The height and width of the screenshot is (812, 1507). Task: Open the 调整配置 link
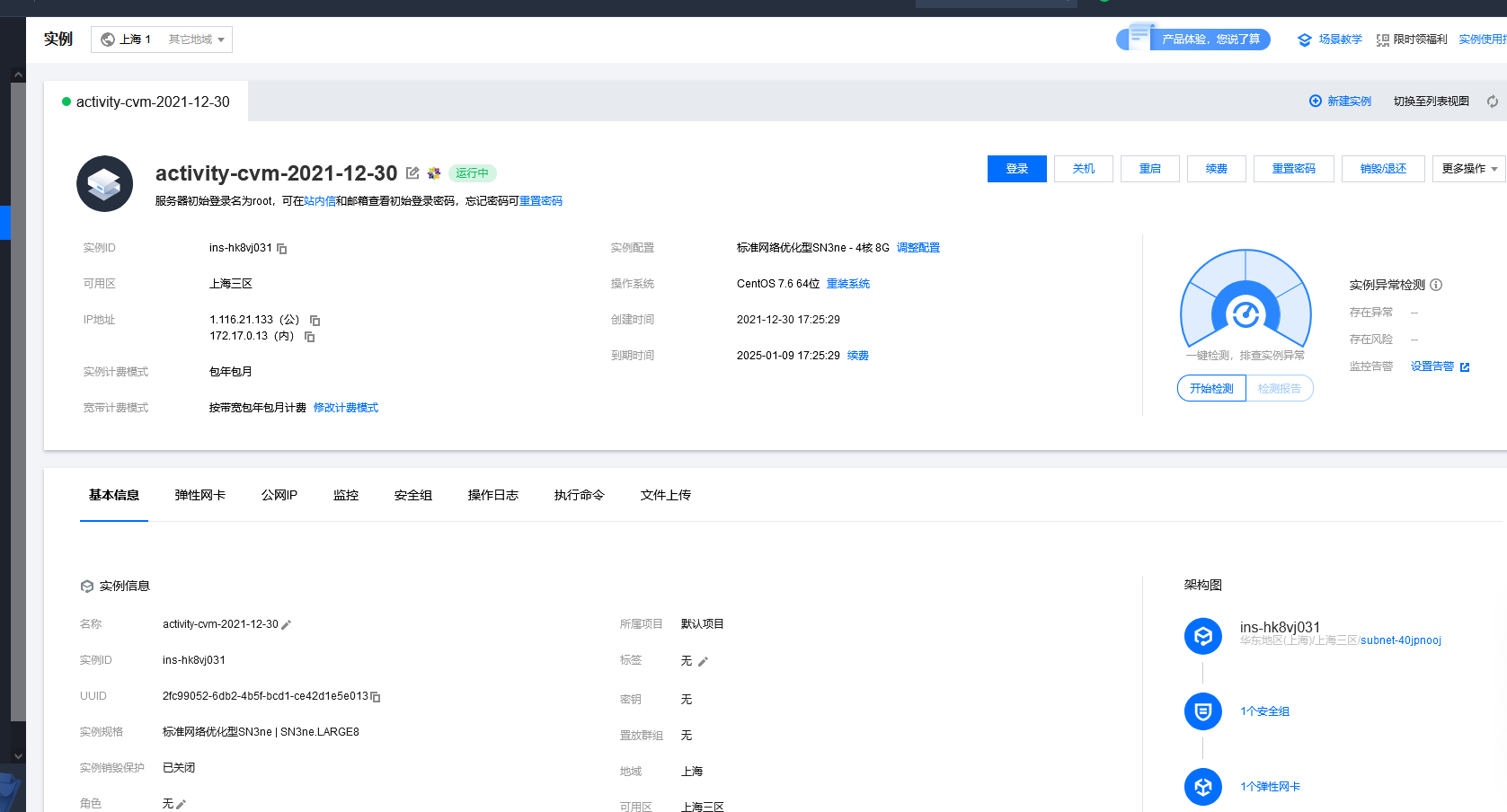tap(917, 248)
